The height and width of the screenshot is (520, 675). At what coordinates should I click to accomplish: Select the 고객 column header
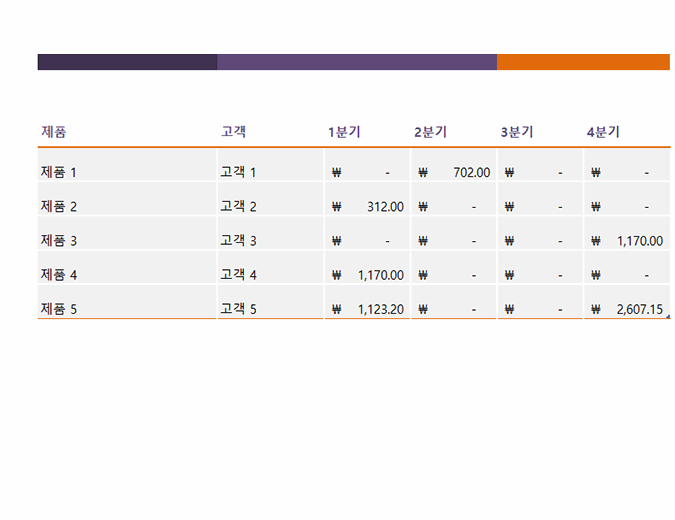pyautogui.click(x=233, y=132)
